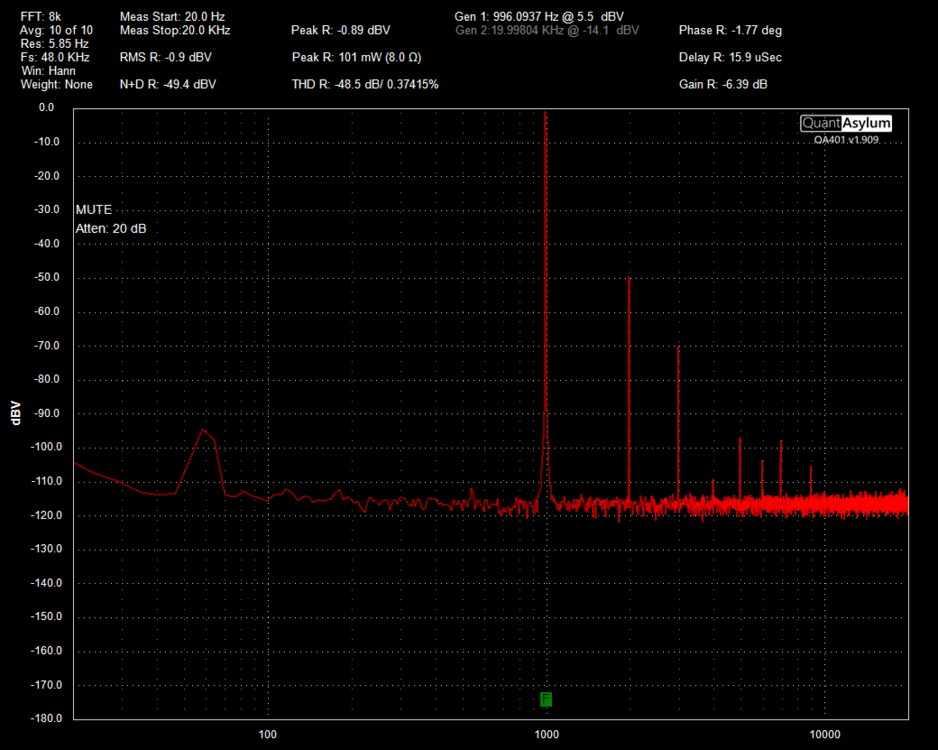Click the THD R measurement readout

click(x=365, y=85)
